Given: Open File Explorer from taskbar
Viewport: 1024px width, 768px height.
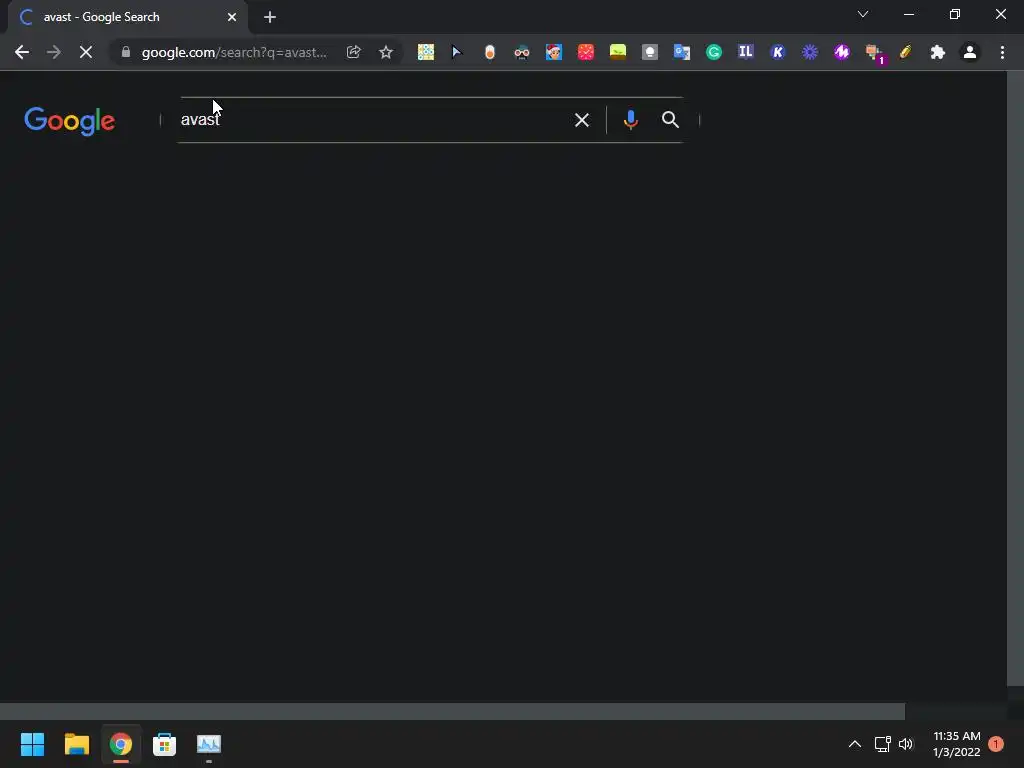Looking at the screenshot, I should (x=76, y=744).
